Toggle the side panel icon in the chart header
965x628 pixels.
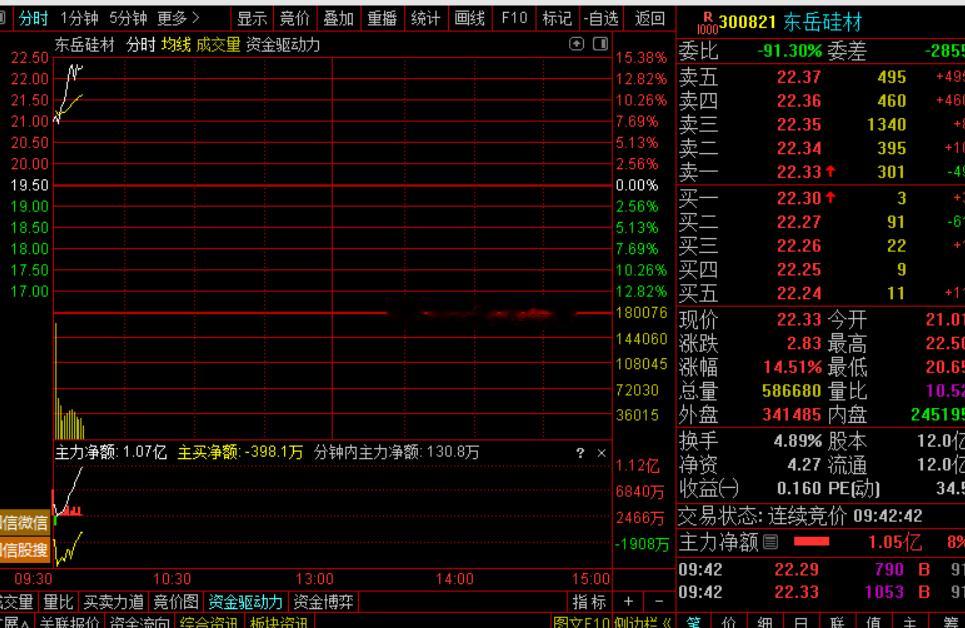tap(600, 44)
